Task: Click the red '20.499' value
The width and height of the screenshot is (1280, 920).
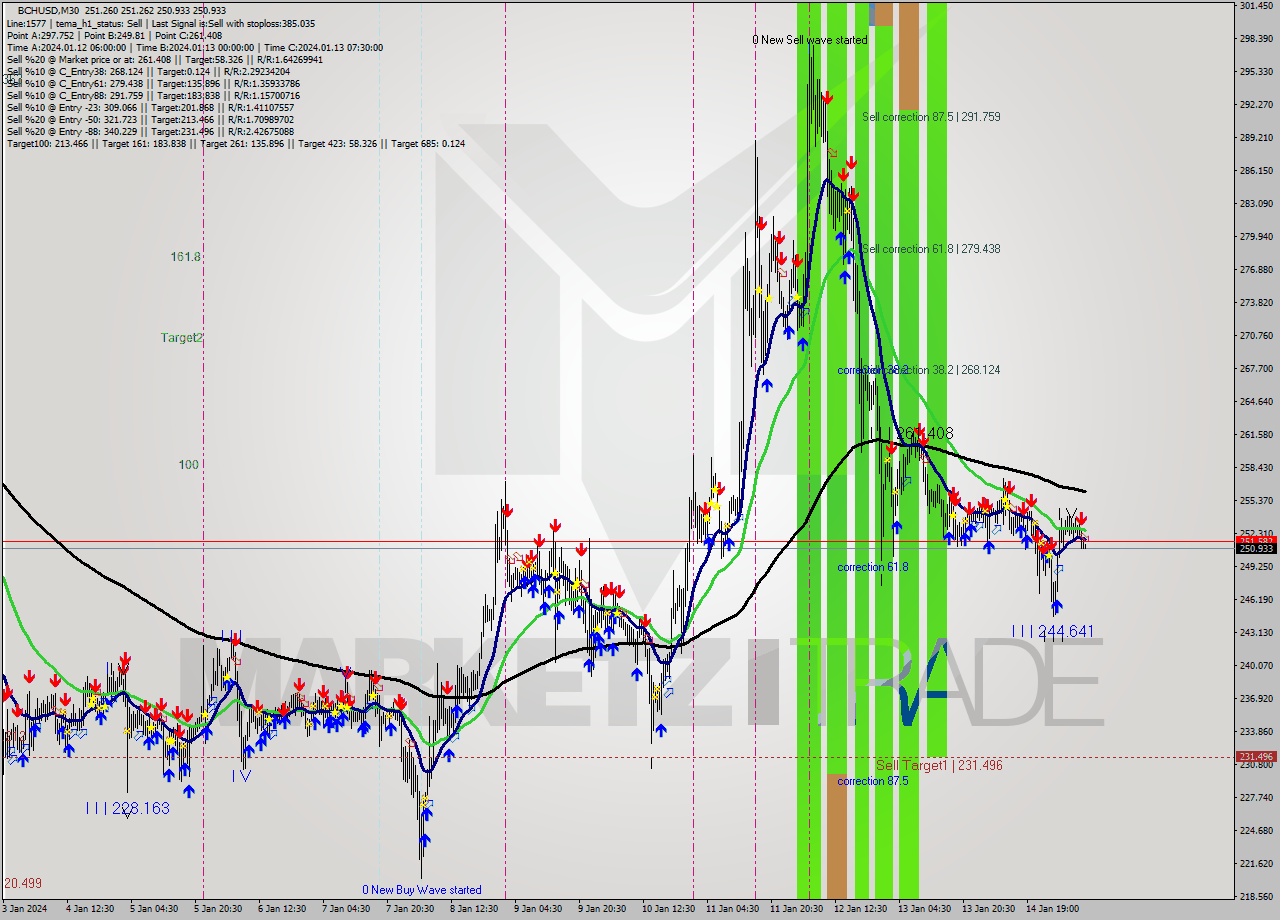Action: [x=23, y=883]
